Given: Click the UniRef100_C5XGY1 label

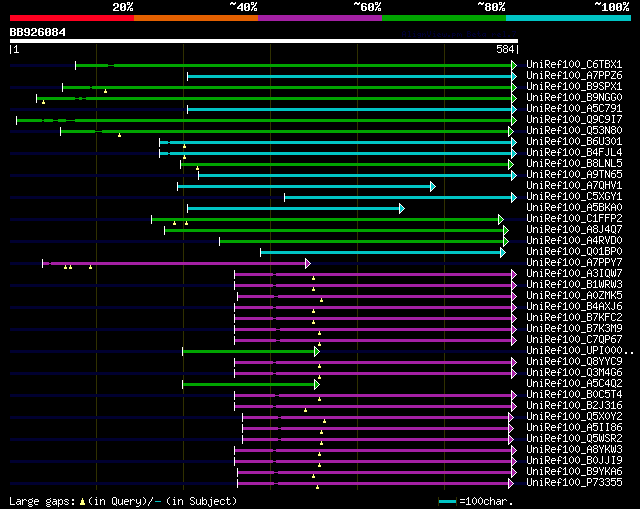Looking at the screenshot, I should (574, 197).
